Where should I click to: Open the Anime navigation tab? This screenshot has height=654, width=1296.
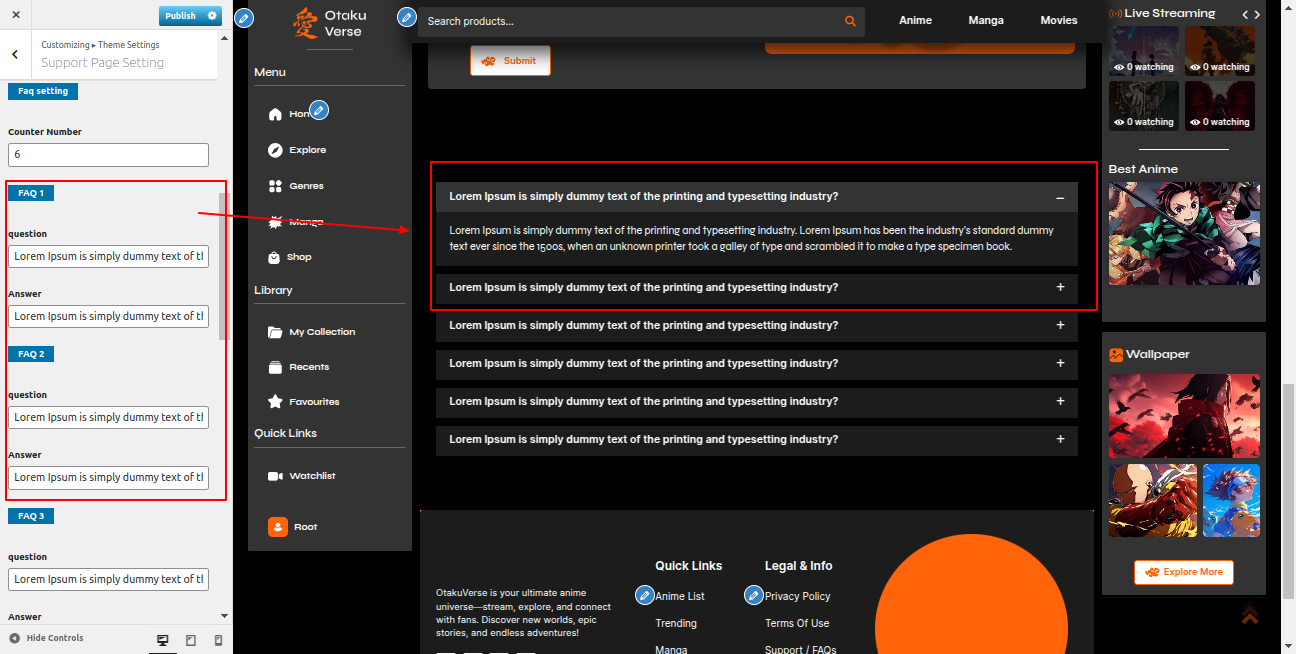[x=915, y=20]
